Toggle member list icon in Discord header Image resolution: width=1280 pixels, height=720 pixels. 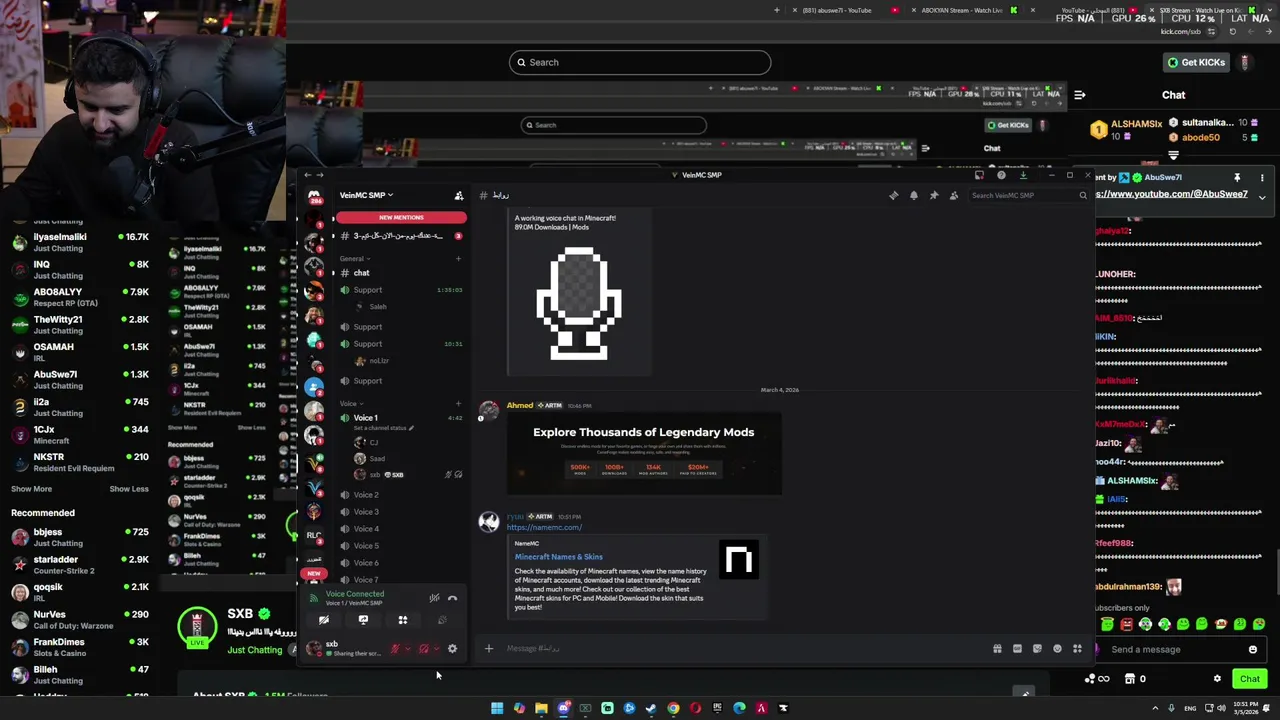(953, 195)
